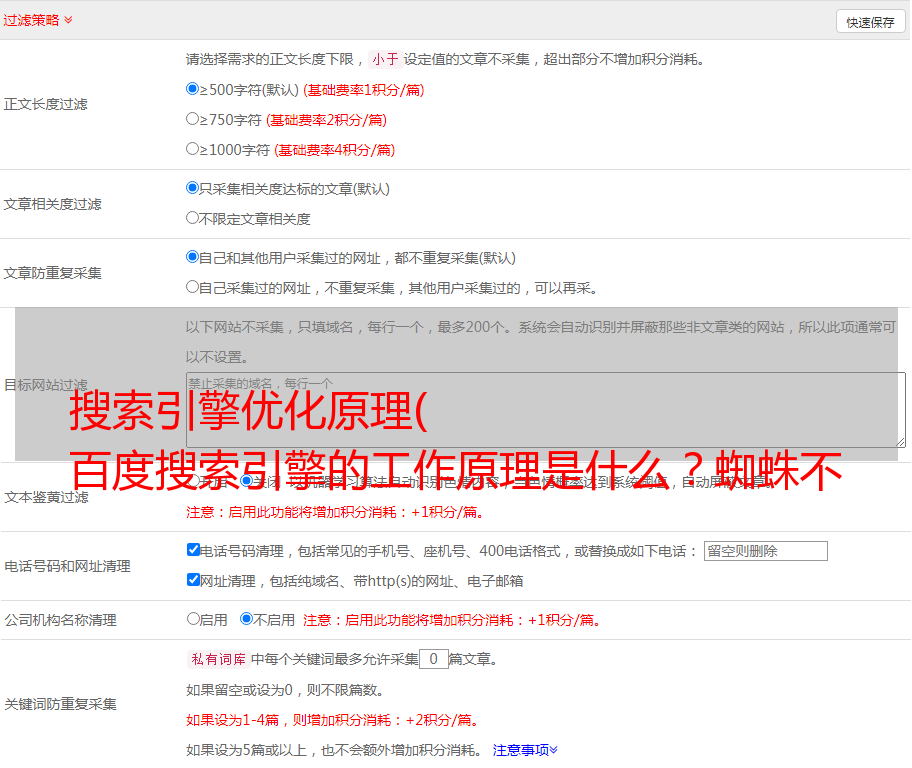The width and height of the screenshot is (912, 768).
Task: Pick 自己采集过的网址 不重复采集 option
Action: coord(193,287)
